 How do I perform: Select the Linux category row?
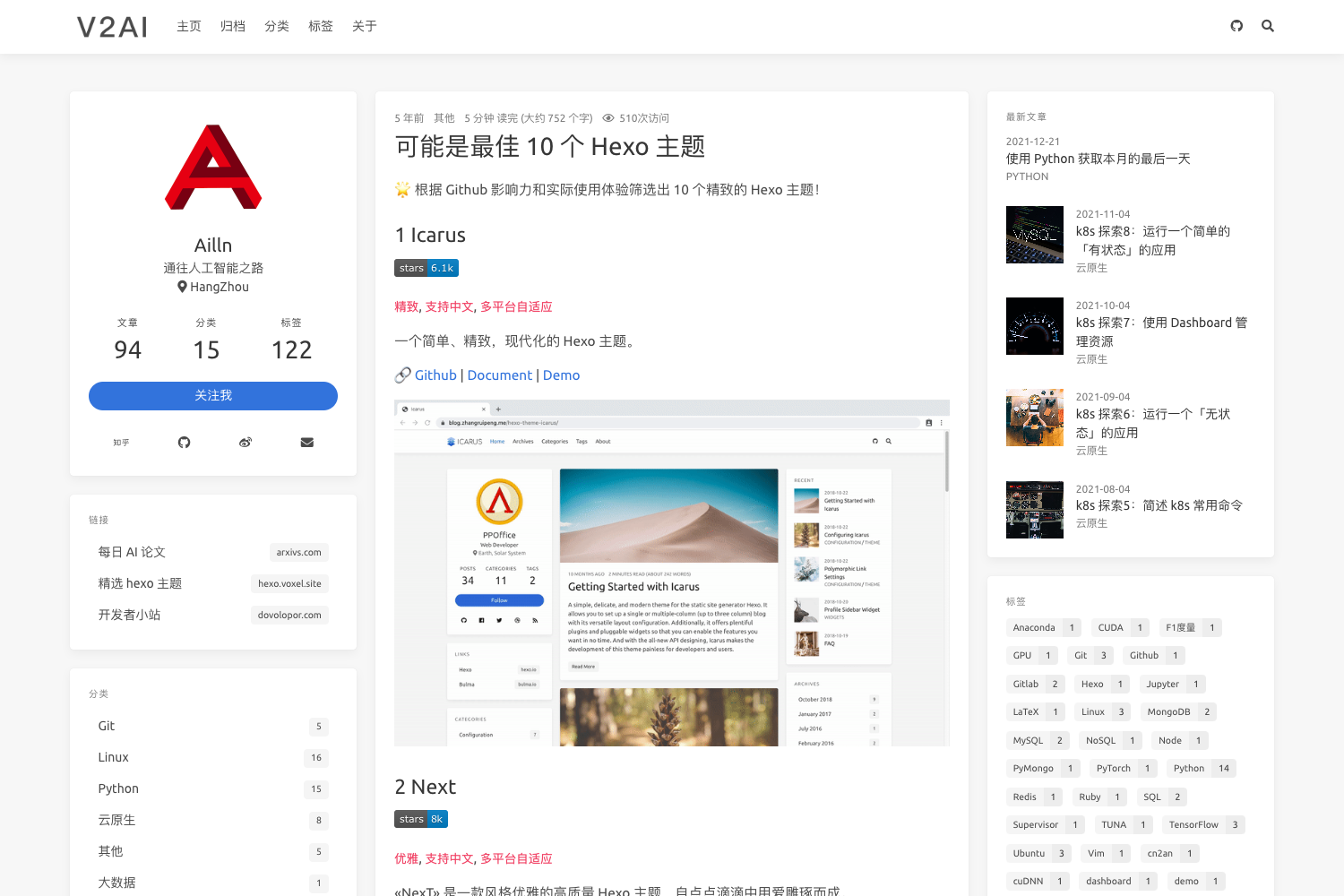coord(213,757)
